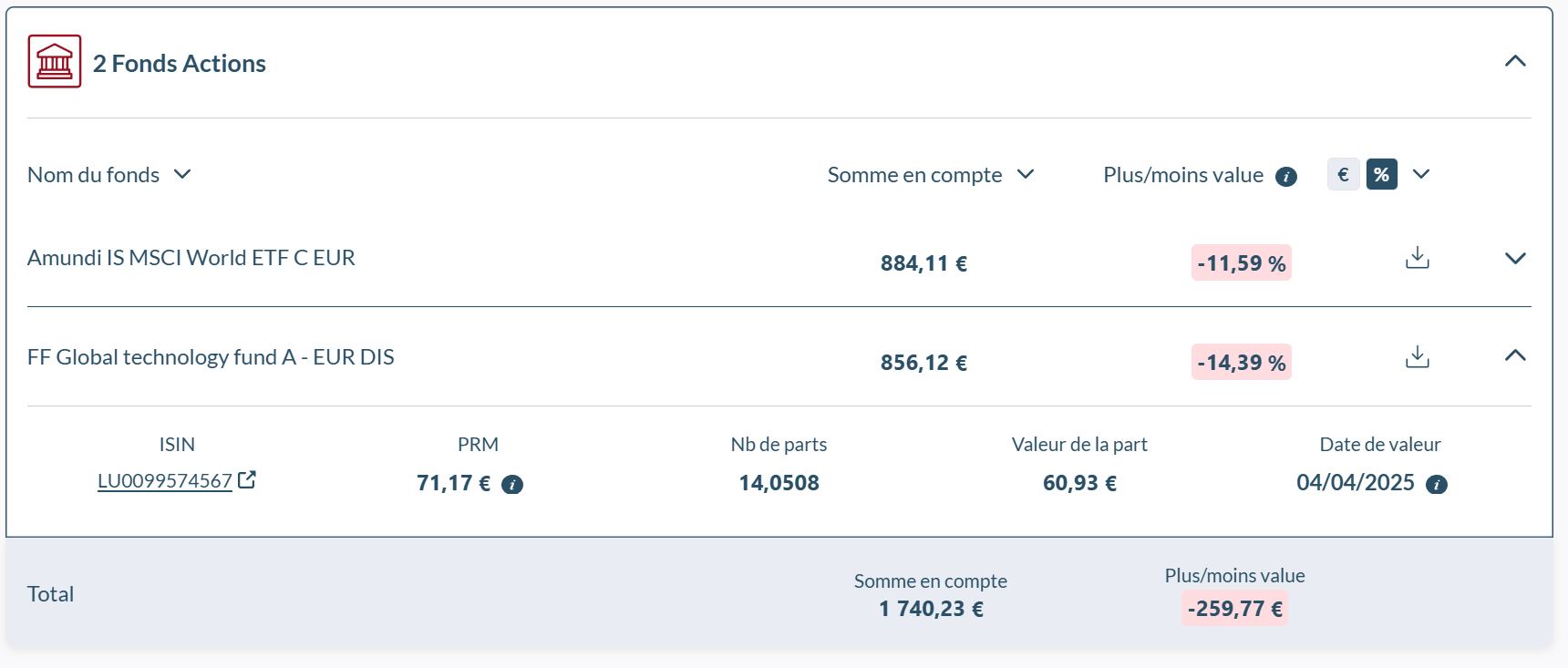Image resolution: width=1568 pixels, height=668 pixels.
Task: Download the FF Global technology fund report
Action: (x=1417, y=356)
